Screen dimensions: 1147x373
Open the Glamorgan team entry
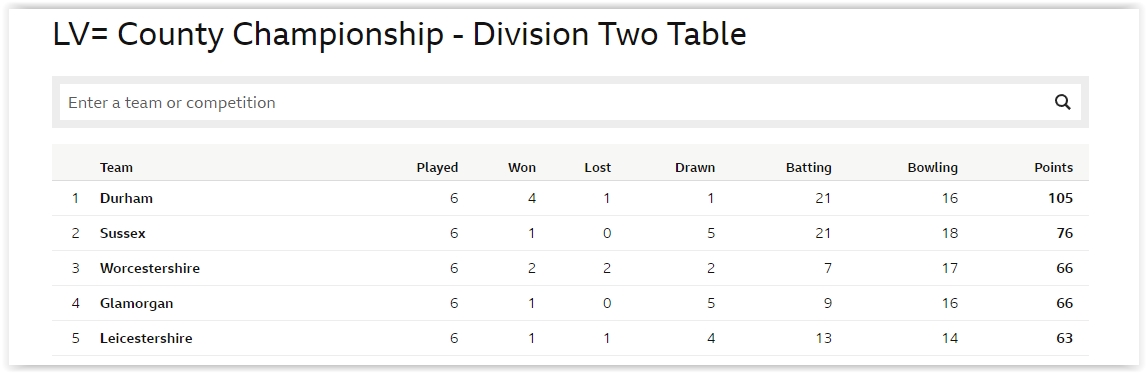click(x=137, y=304)
